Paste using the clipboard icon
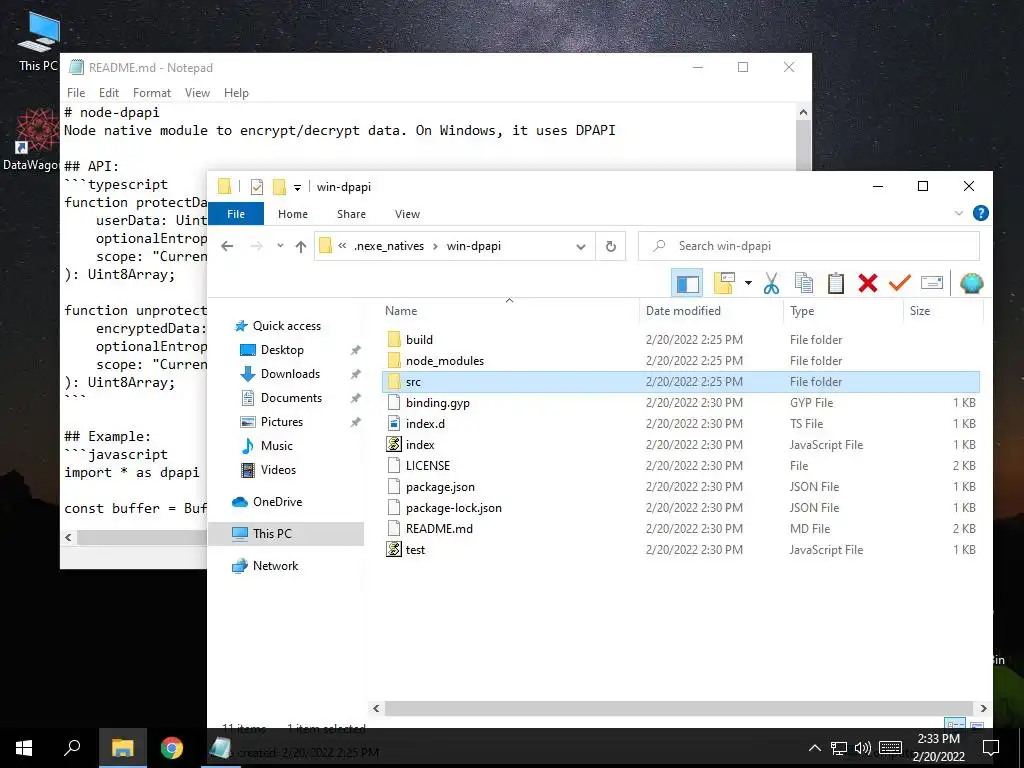1024x768 pixels. (x=836, y=283)
